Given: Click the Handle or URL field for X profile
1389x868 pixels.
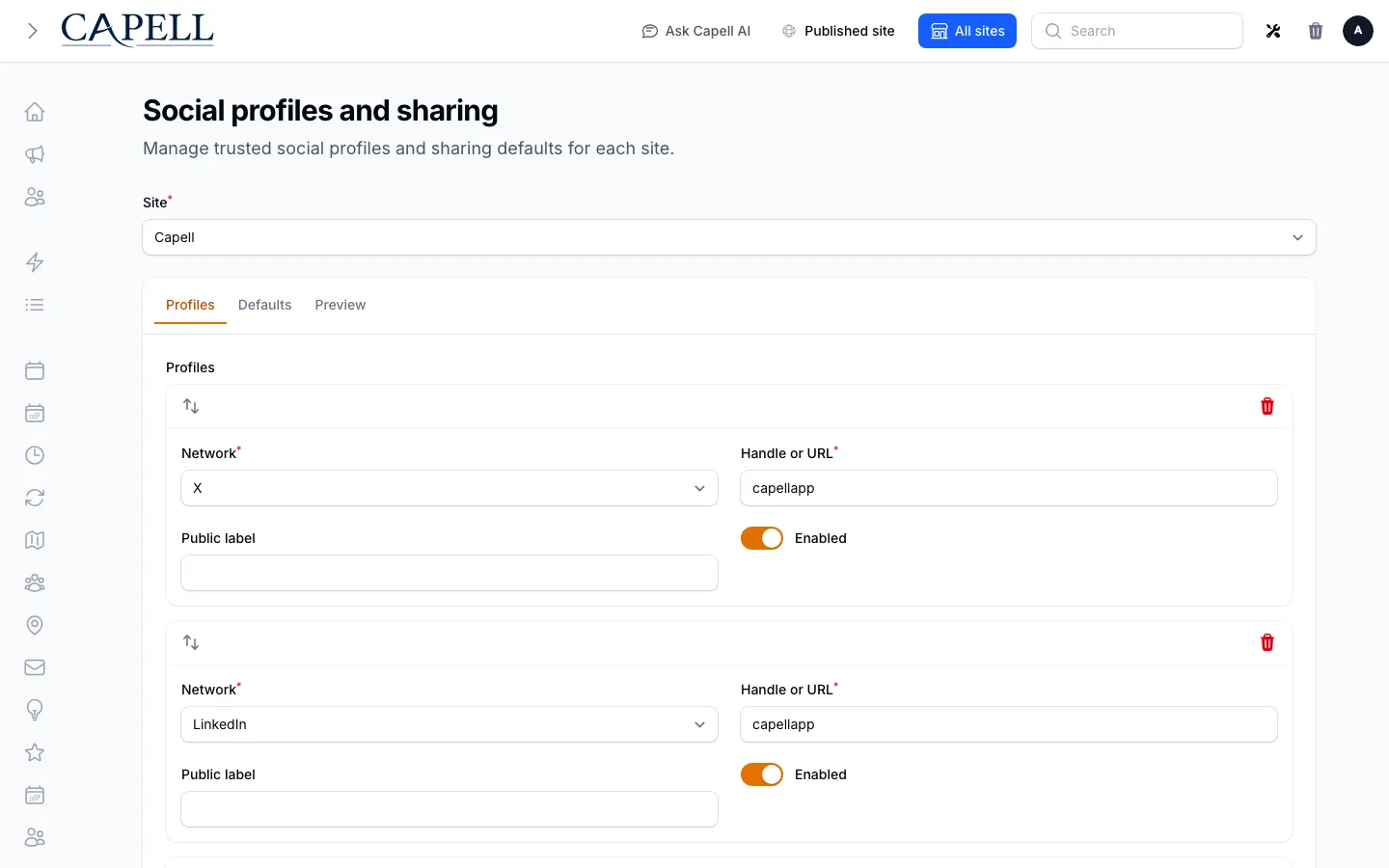Looking at the screenshot, I should coord(1009,488).
